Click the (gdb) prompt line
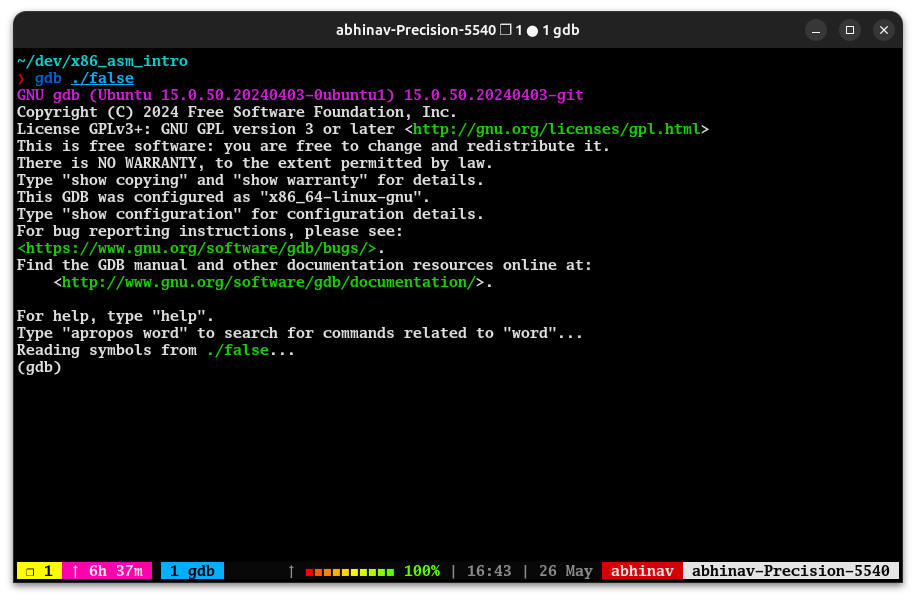The height and width of the screenshot is (599, 916). click(x=39, y=367)
